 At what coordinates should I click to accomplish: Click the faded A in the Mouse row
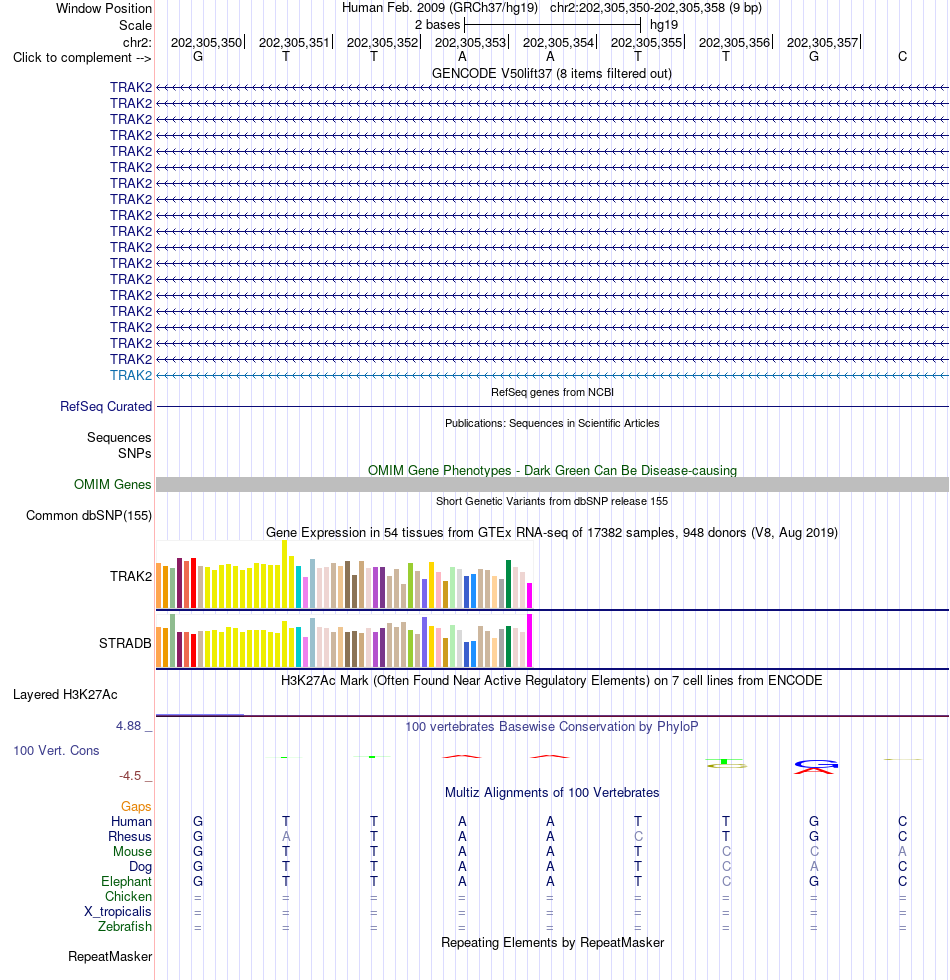[902, 851]
